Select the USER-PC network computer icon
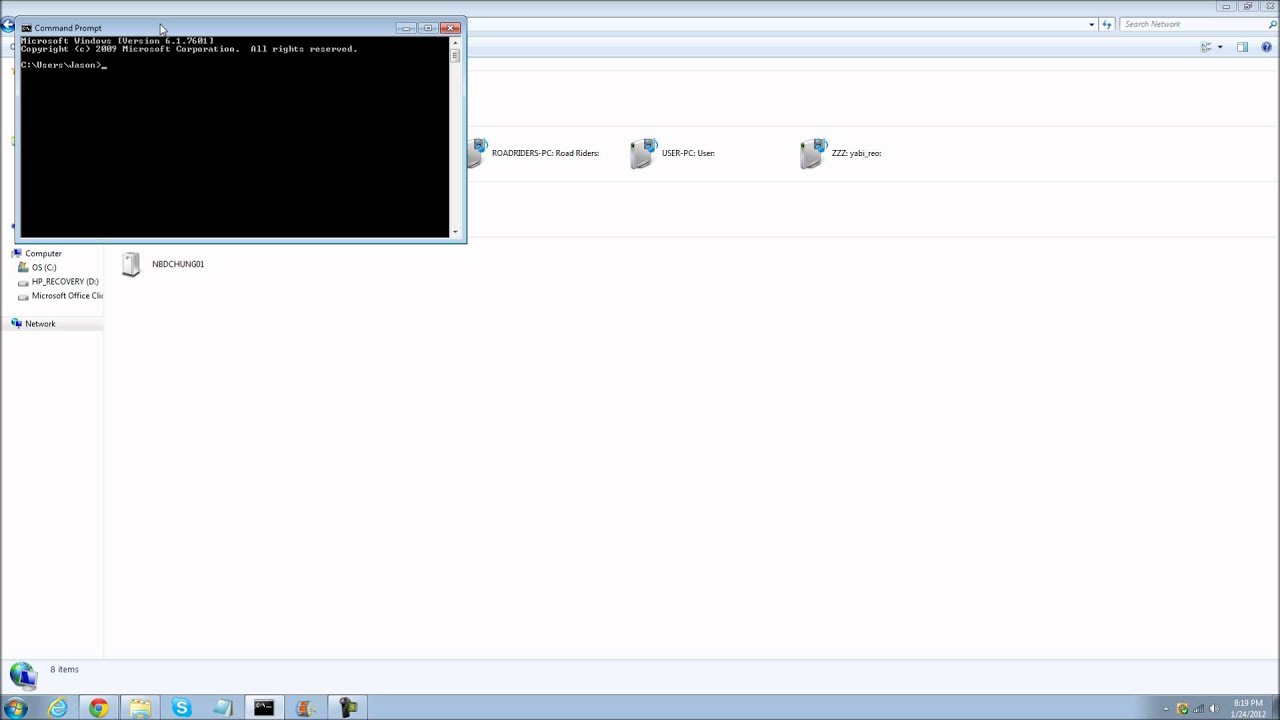 coord(643,153)
